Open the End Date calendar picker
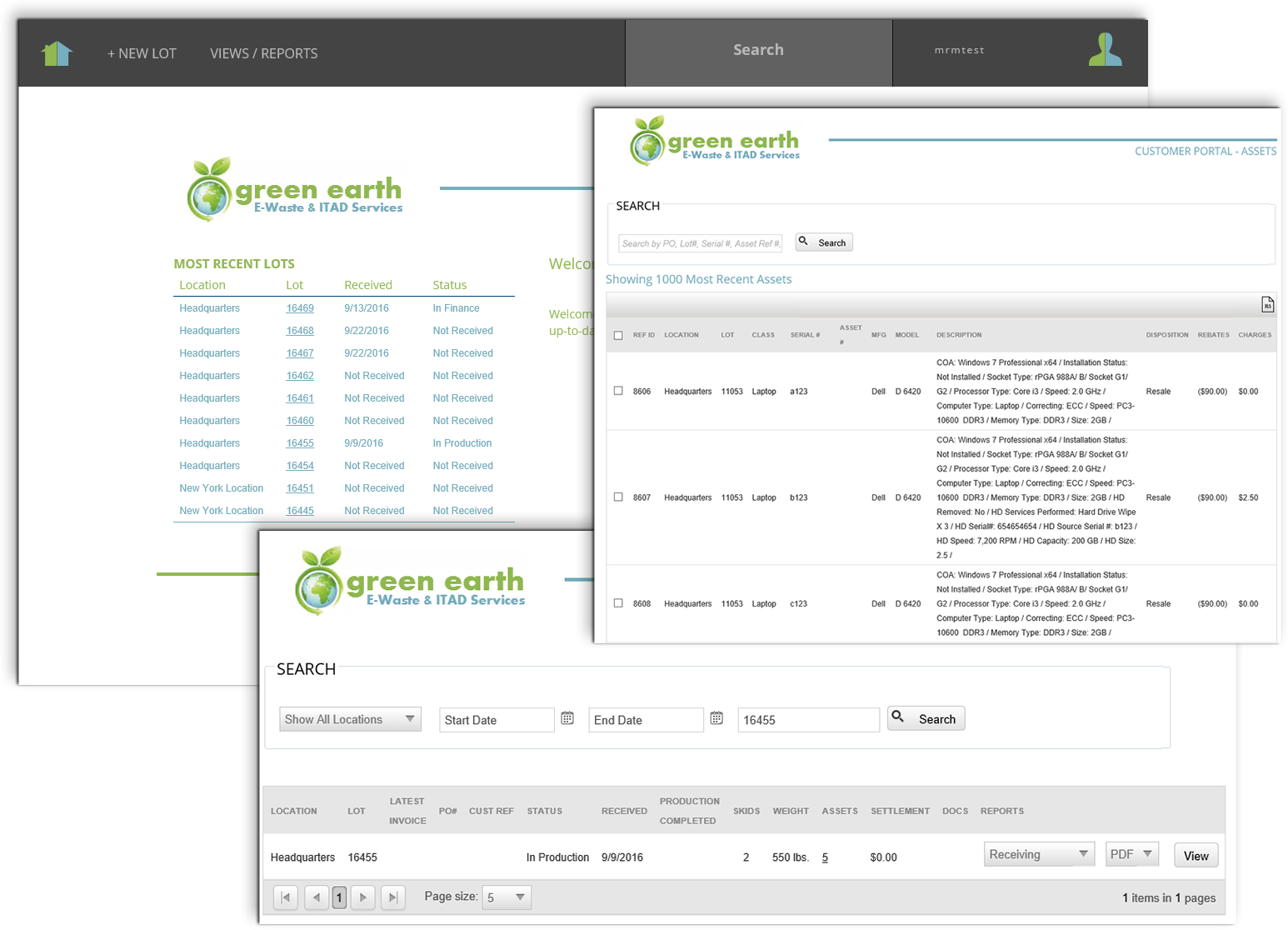This screenshot has height=930, width=1288. point(716,718)
